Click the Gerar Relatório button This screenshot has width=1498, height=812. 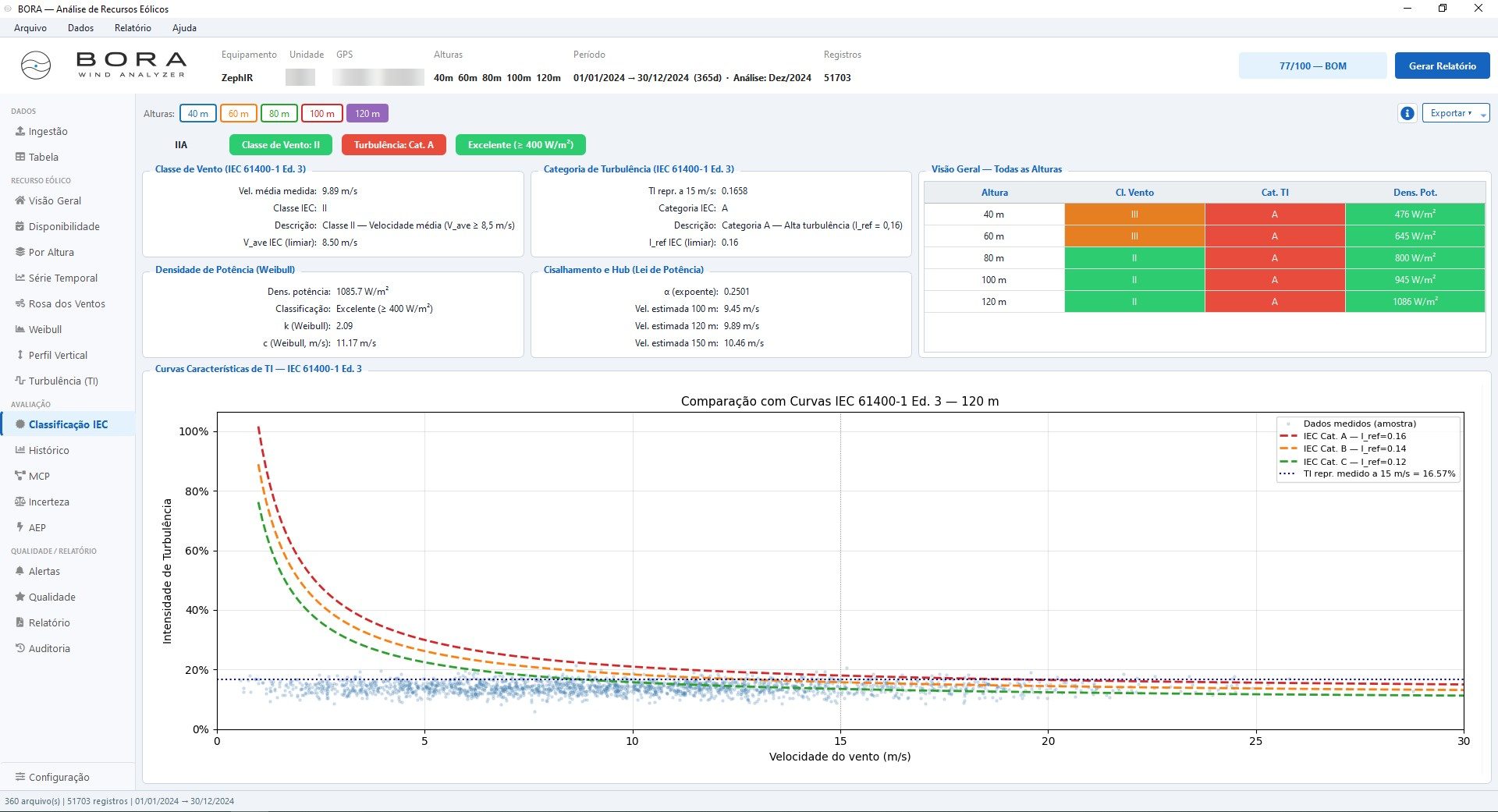point(1443,66)
